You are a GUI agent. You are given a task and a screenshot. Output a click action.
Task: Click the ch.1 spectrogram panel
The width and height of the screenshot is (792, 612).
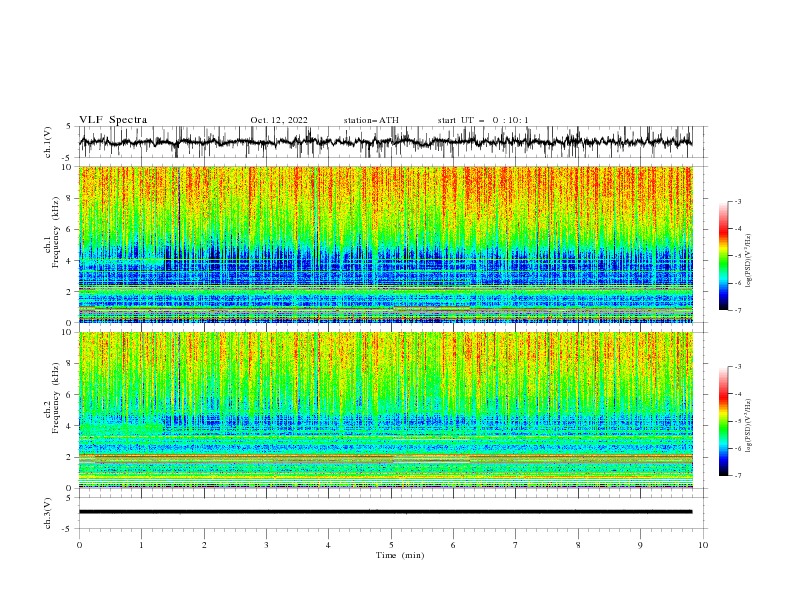coord(385,244)
